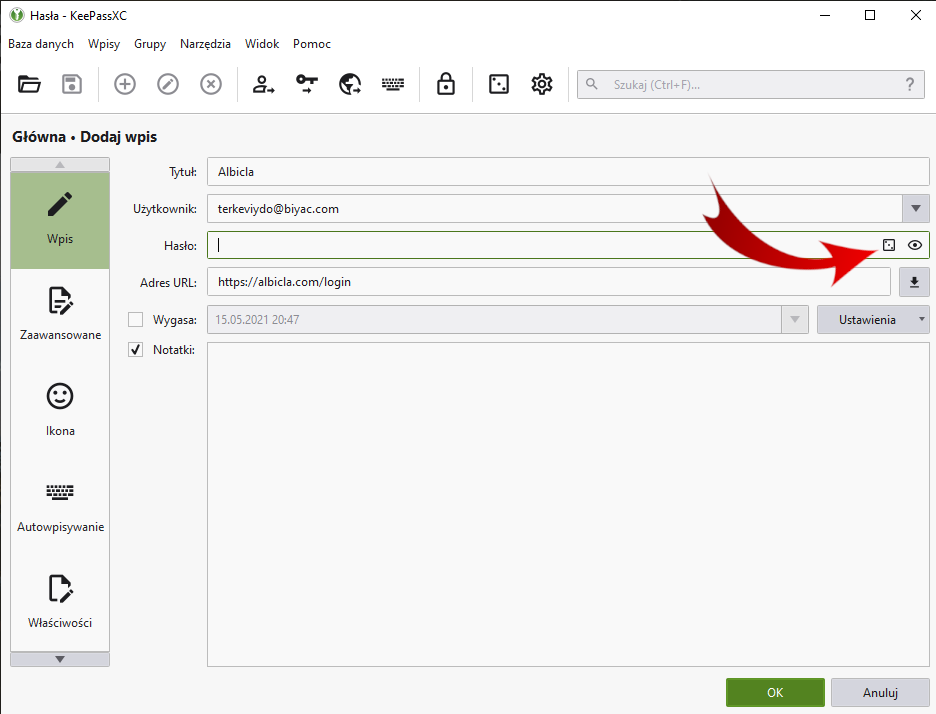This screenshot has width=936, height=714.
Task: Click the Tytuł field containing Albicla
Action: [x=568, y=171]
